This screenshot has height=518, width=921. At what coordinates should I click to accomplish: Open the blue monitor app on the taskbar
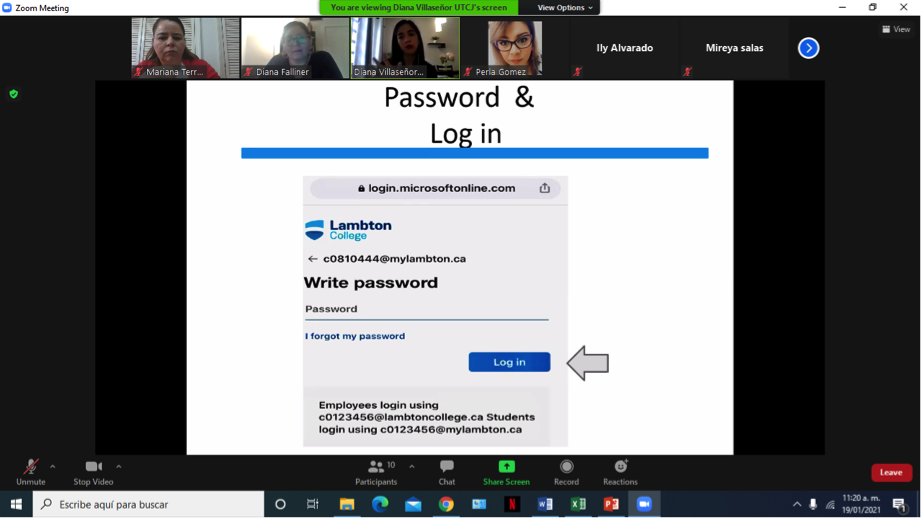click(x=479, y=504)
